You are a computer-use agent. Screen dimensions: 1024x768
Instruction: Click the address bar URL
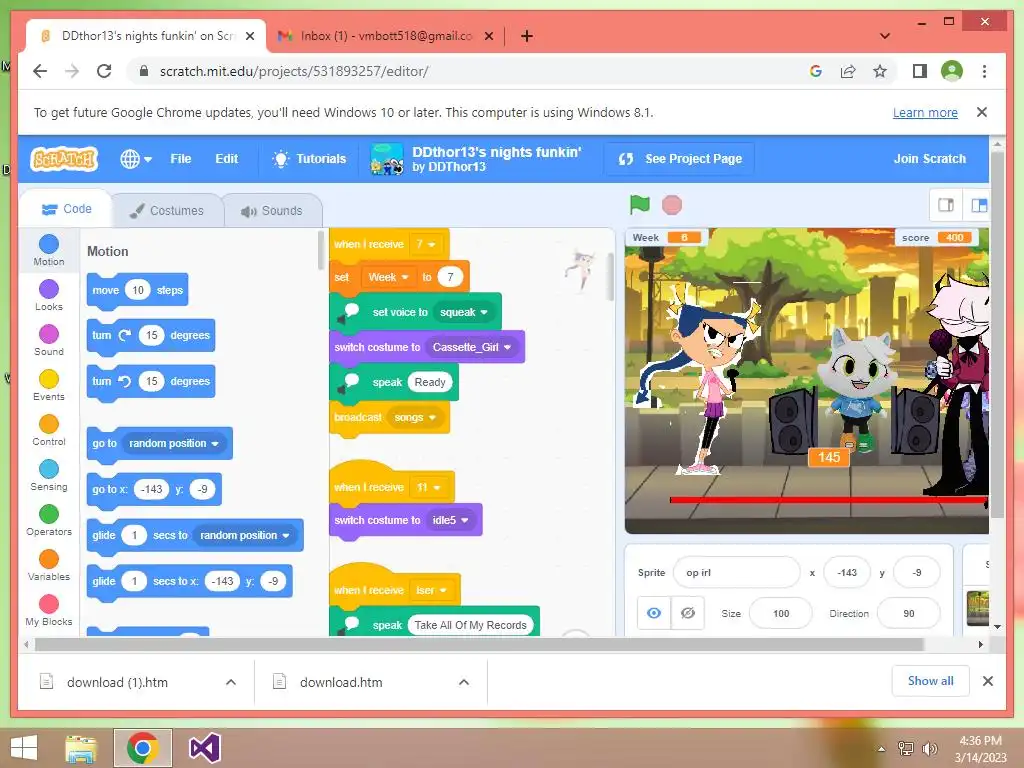tap(294, 71)
